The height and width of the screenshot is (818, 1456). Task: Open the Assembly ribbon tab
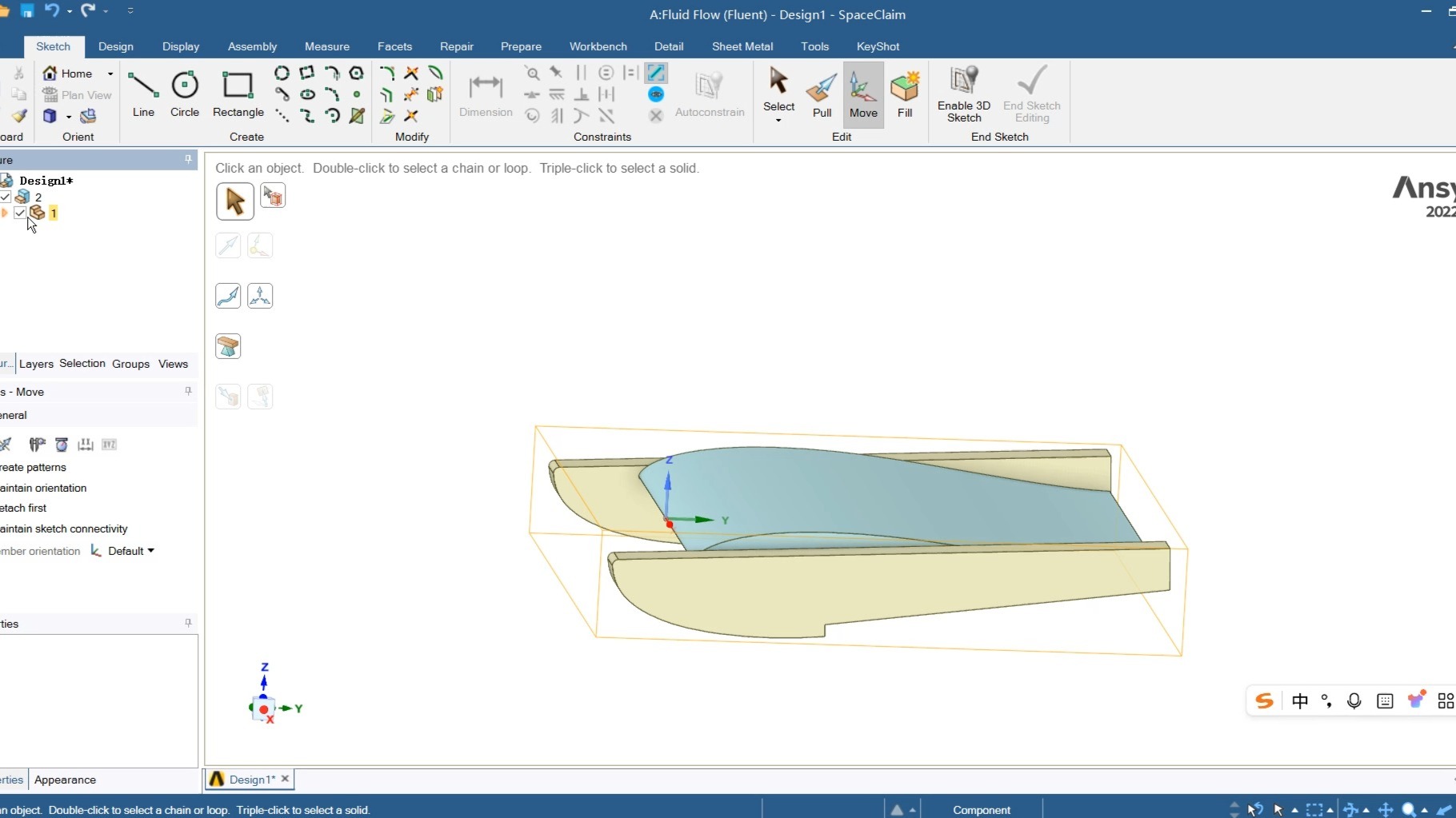click(x=252, y=46)
